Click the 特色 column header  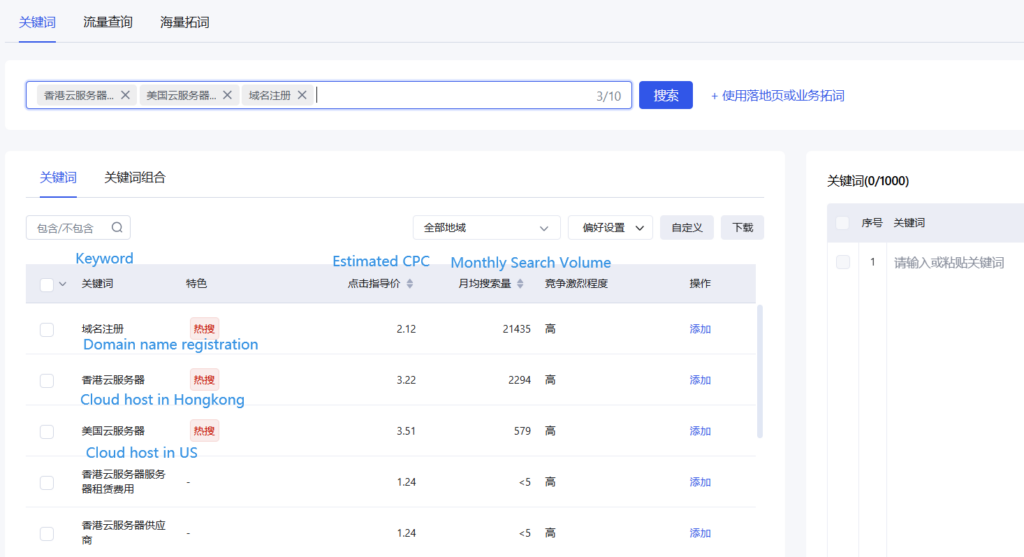pyautogui.click(x=197, y=283)
